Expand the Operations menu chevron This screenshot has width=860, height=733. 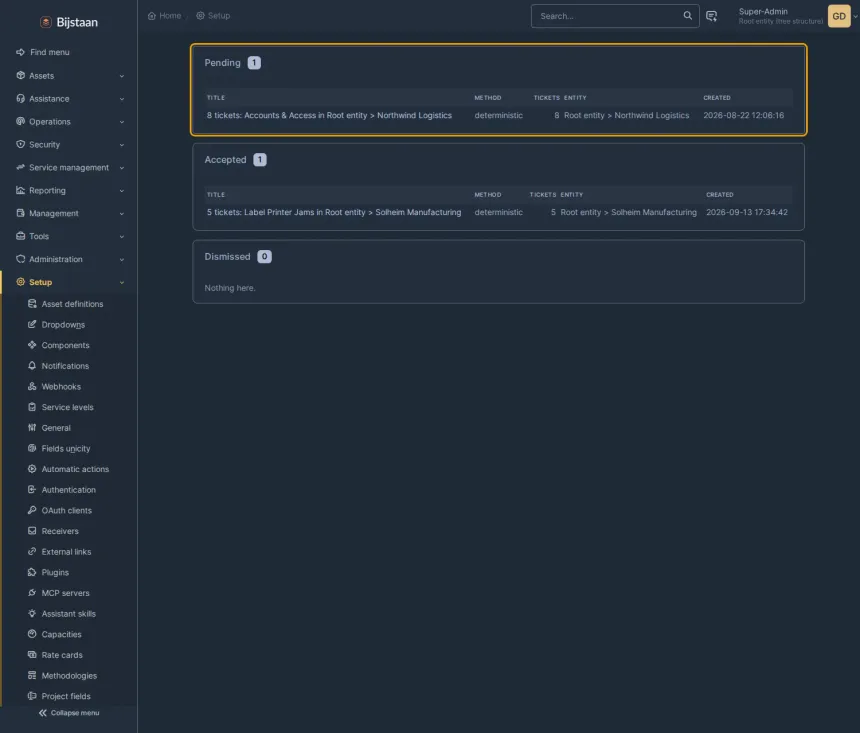pyautogui.click(x=122, y=122)
